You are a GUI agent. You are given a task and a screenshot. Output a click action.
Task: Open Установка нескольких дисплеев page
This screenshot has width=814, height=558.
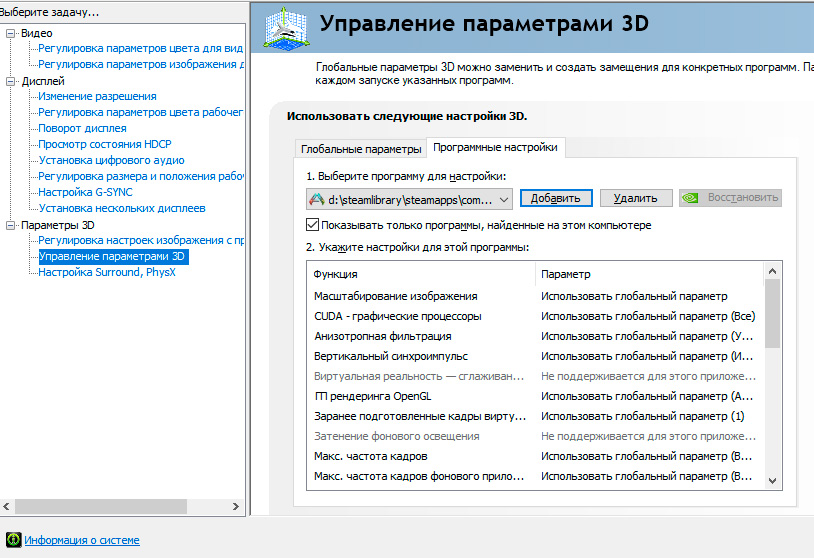(122, 208)
